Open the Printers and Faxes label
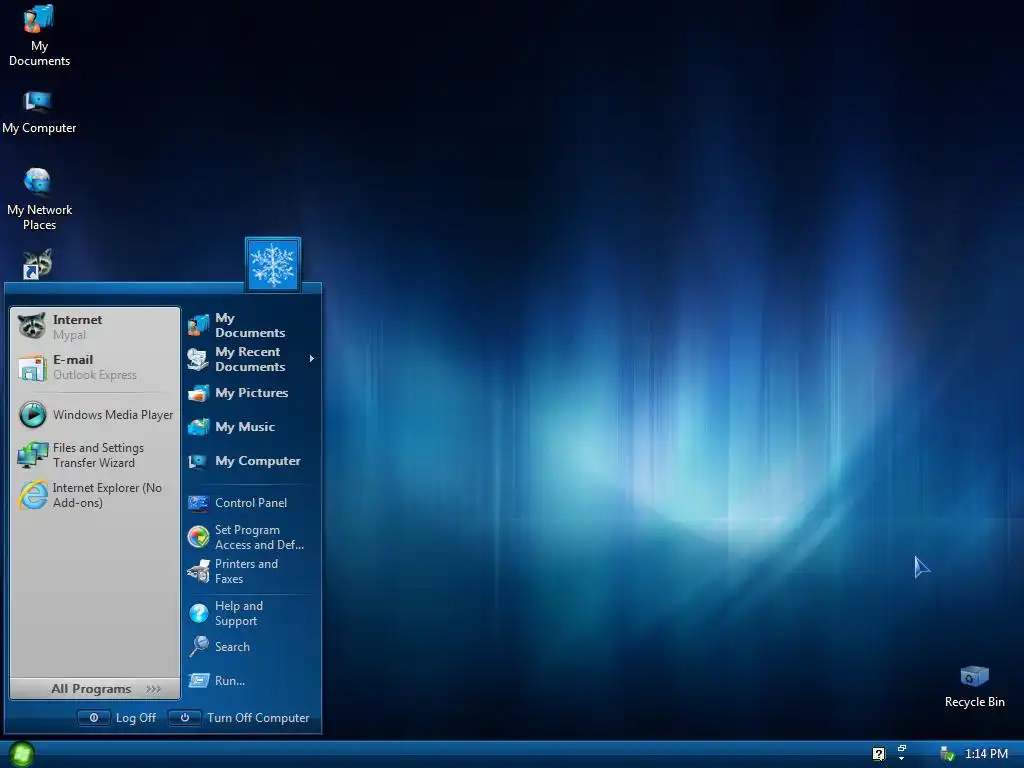Screen dimensions: 1024x768 click(246, 571)
